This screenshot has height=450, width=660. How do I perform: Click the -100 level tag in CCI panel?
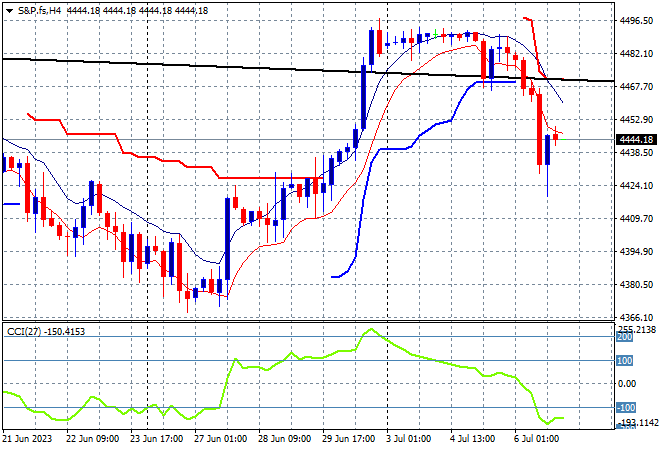pos(626,407)
